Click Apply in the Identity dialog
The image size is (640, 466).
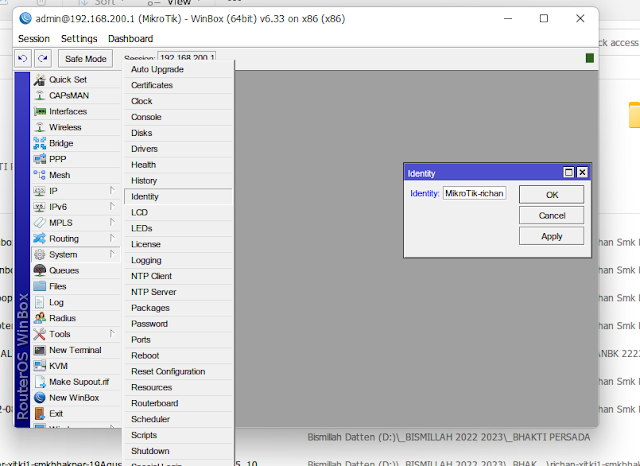pos(551,236)
